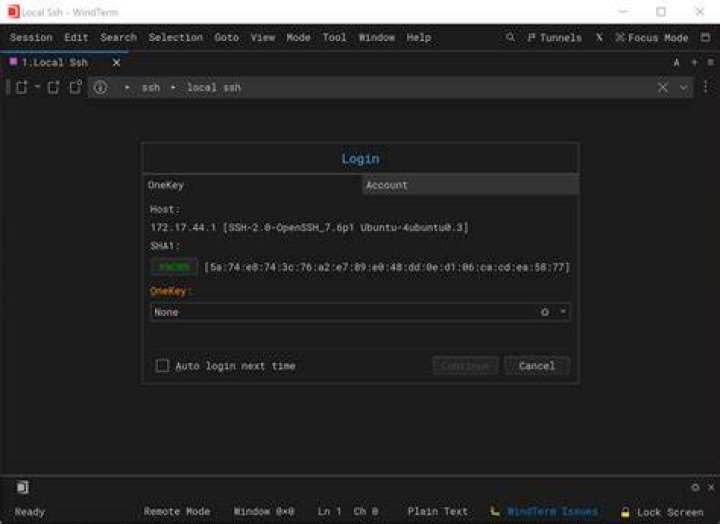
Task: Open the tab list menu icon
Action: [x=710, y=62]
